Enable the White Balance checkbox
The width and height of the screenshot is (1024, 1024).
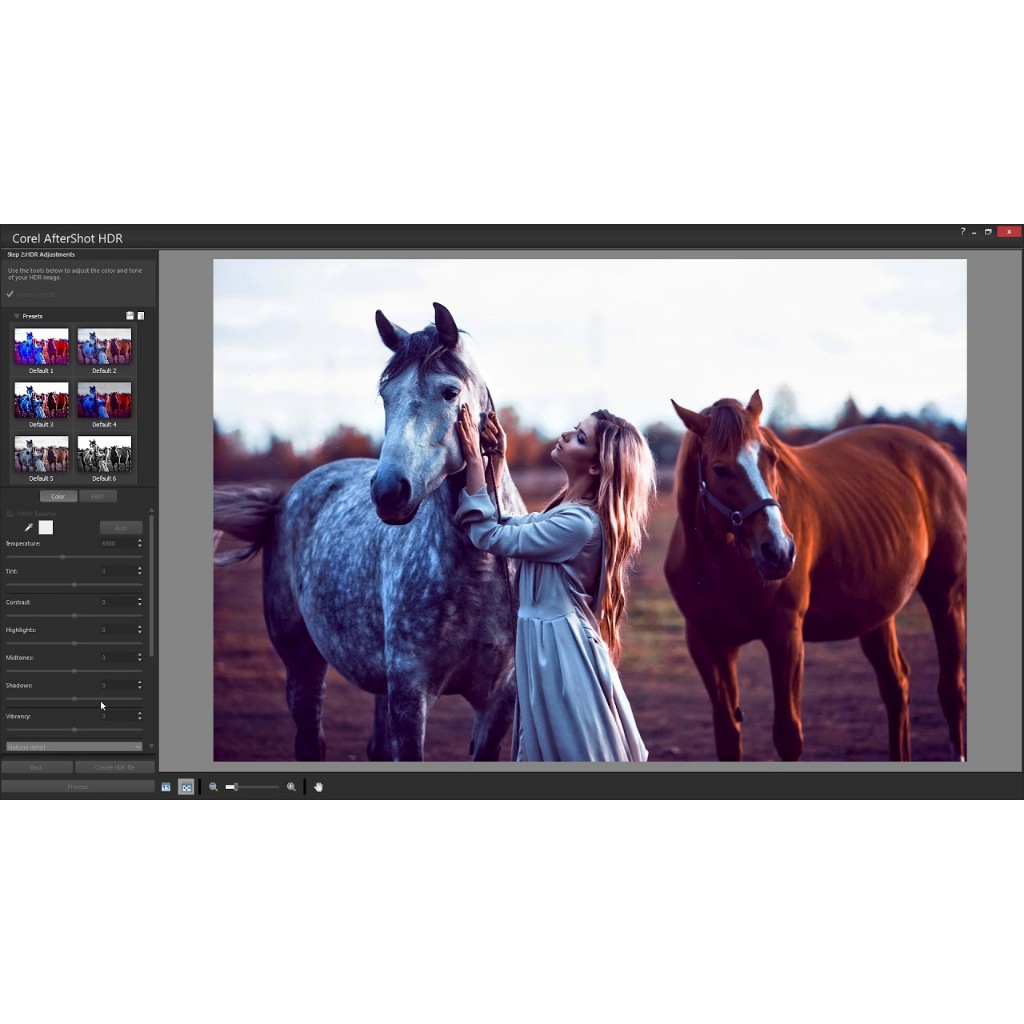10,514
